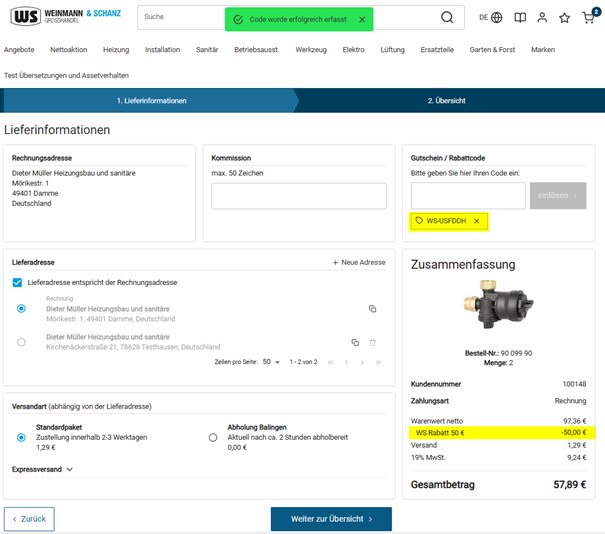Open favorites via the star icon

(565, 18)
